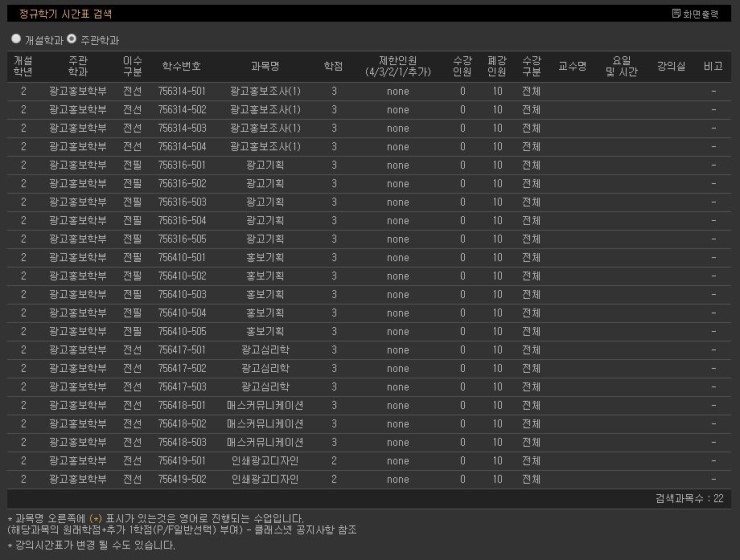The width and height of the screenshot is (740, 560).
Task: Click course number 756314-501
Action: point(182,91)
